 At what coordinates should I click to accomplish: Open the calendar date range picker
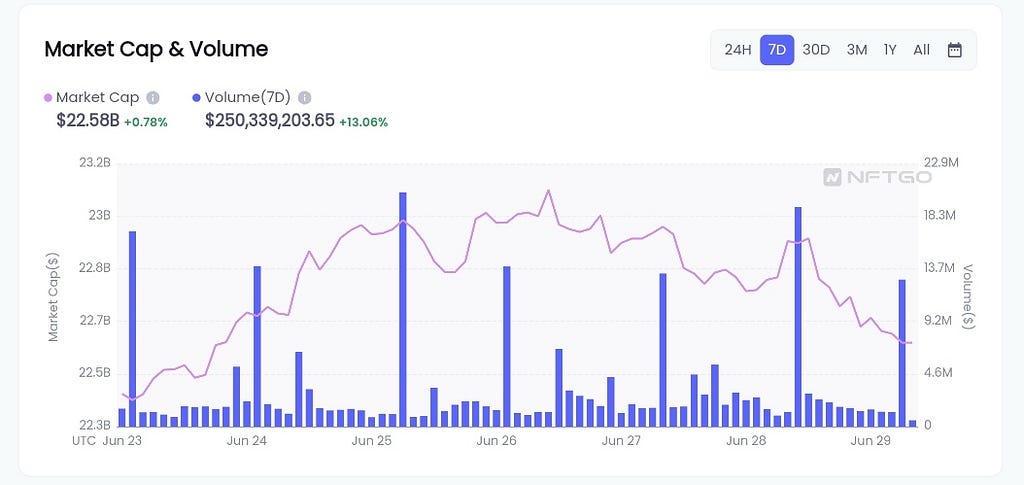954,50
